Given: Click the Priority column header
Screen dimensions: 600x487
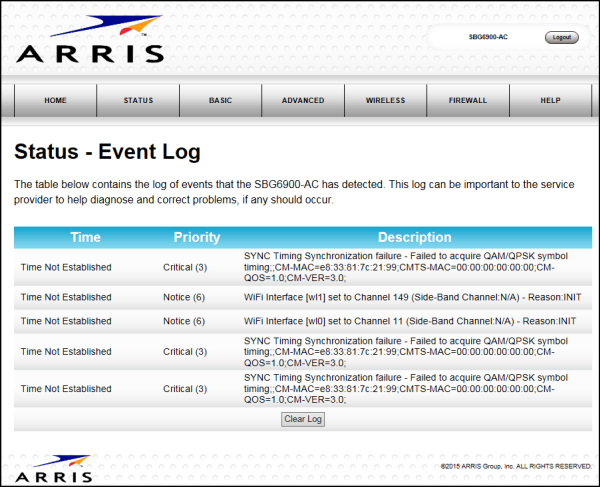Looking at the screenshot, I should tap(196, 238).
